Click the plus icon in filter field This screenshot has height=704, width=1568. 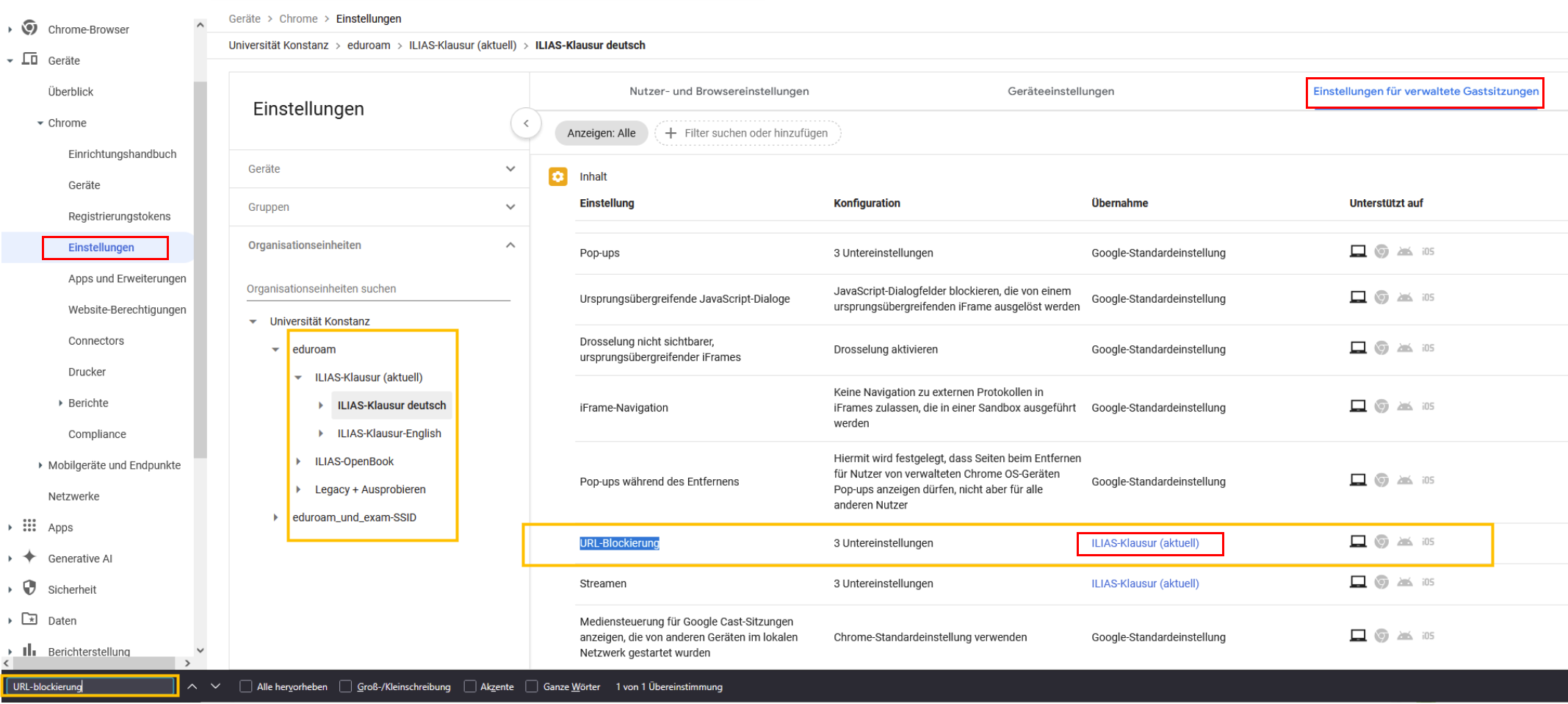tap(671, 133)
